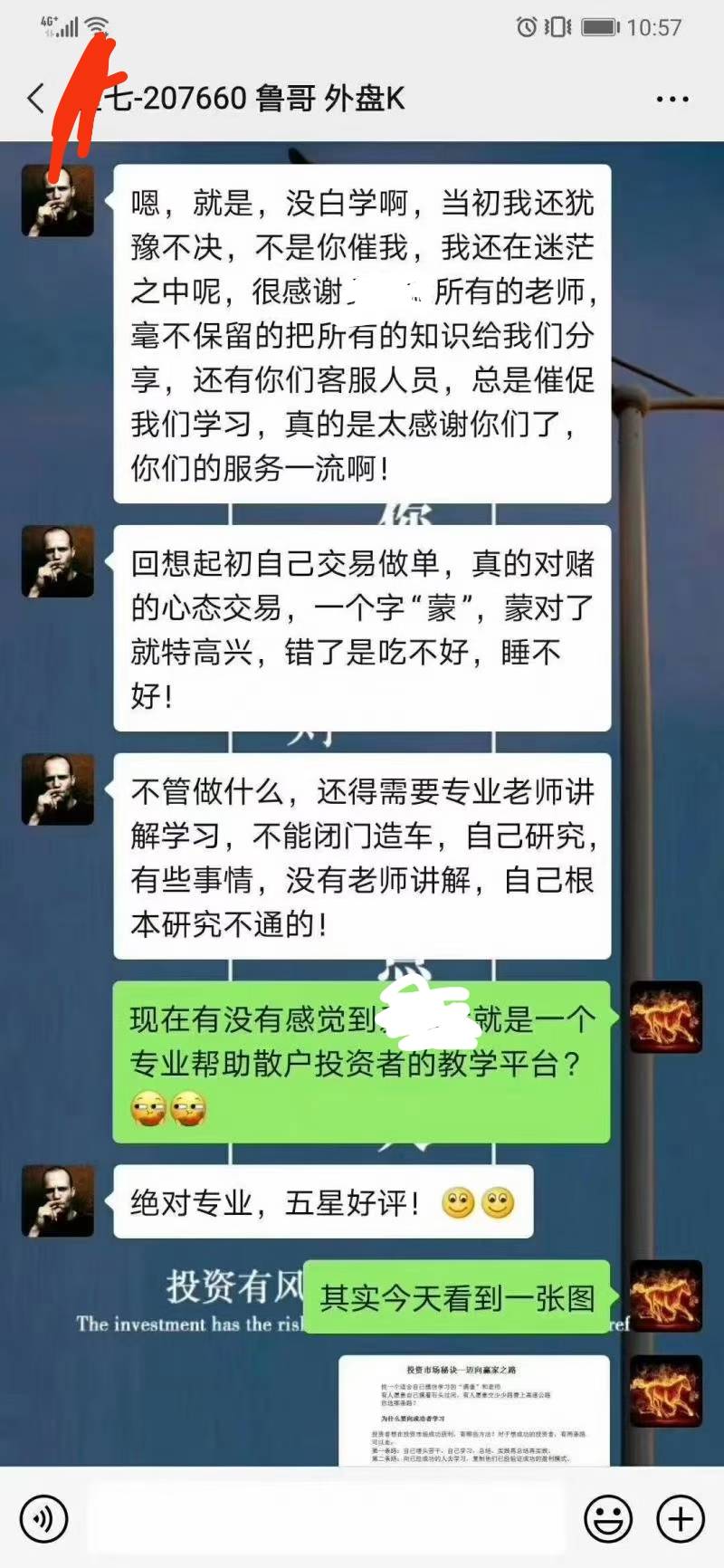Open the shared document image thumbnail

pos(474,1410)
